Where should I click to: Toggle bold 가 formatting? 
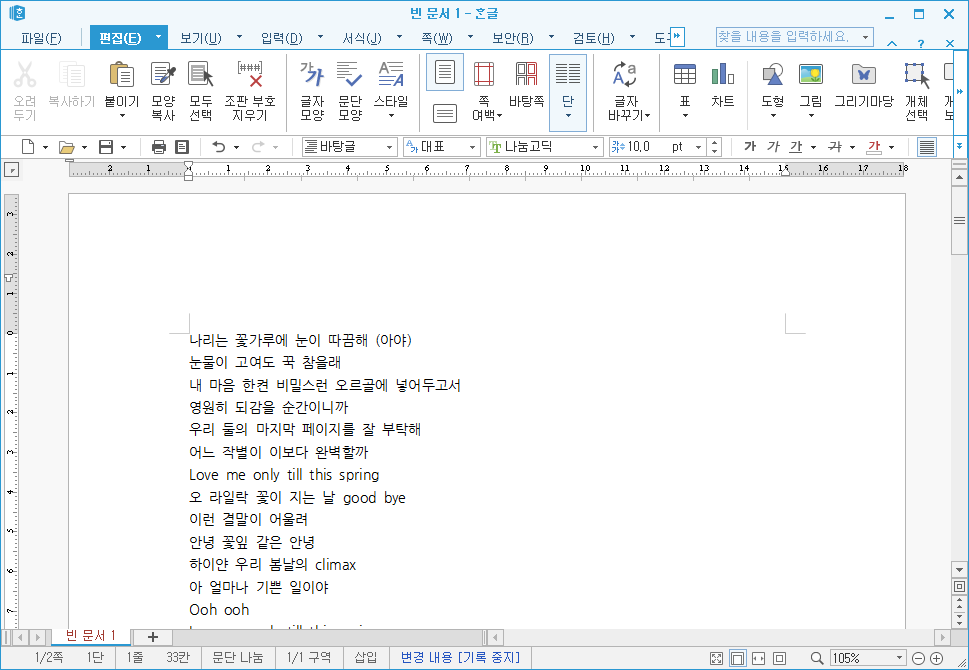(750, 146)
